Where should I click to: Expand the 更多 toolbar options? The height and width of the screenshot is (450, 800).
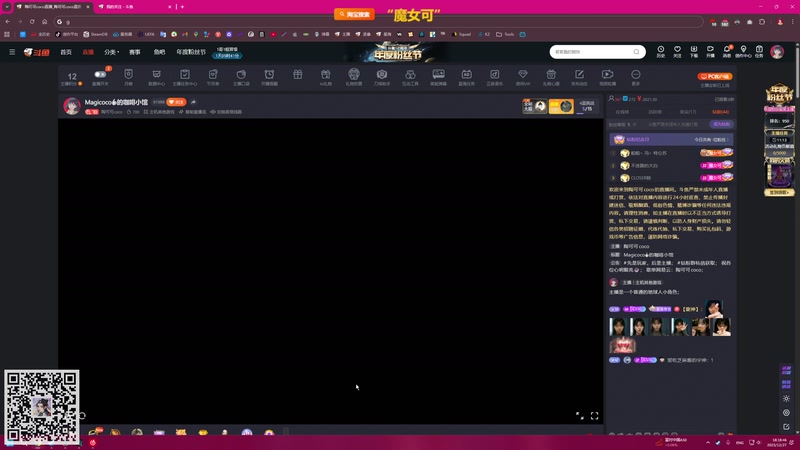[635, 77]
